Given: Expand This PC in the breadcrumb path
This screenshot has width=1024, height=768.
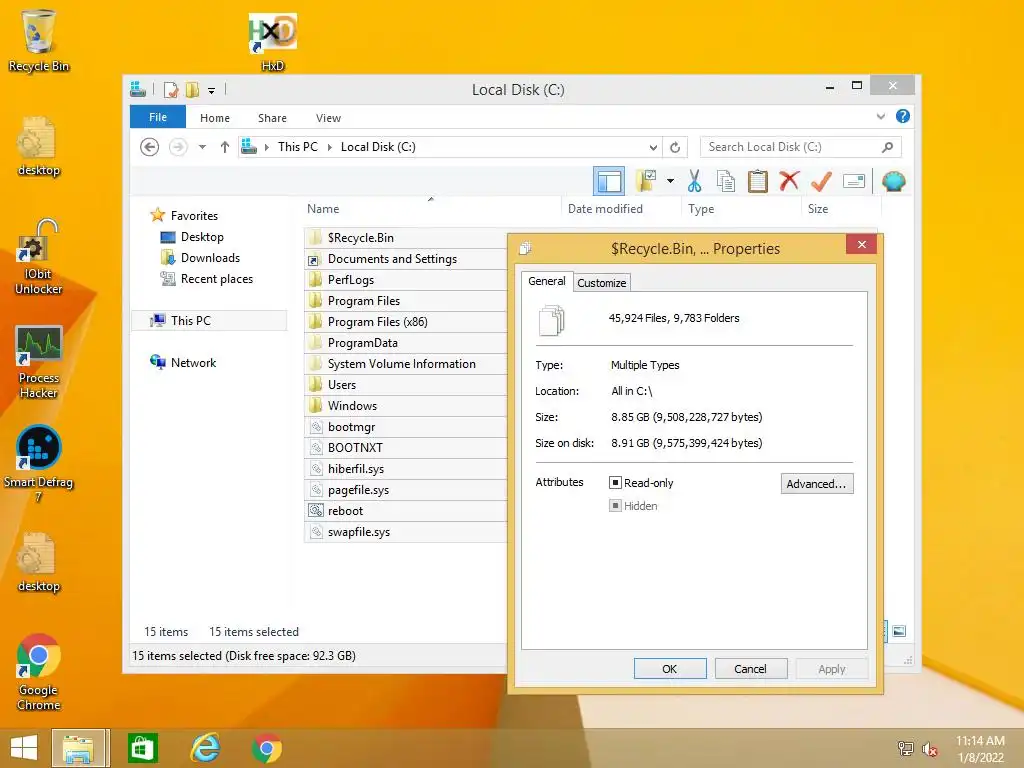Looking at the screenshot, I should click(266, 147).
